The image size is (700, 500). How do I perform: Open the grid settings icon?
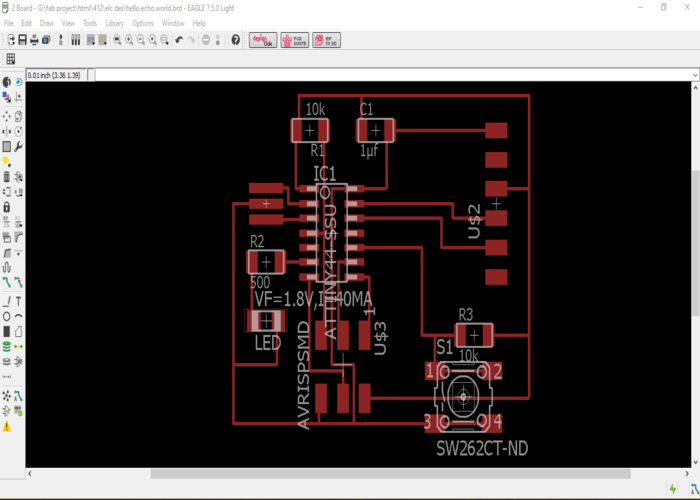pyautogui.click(x=11, y=58)
